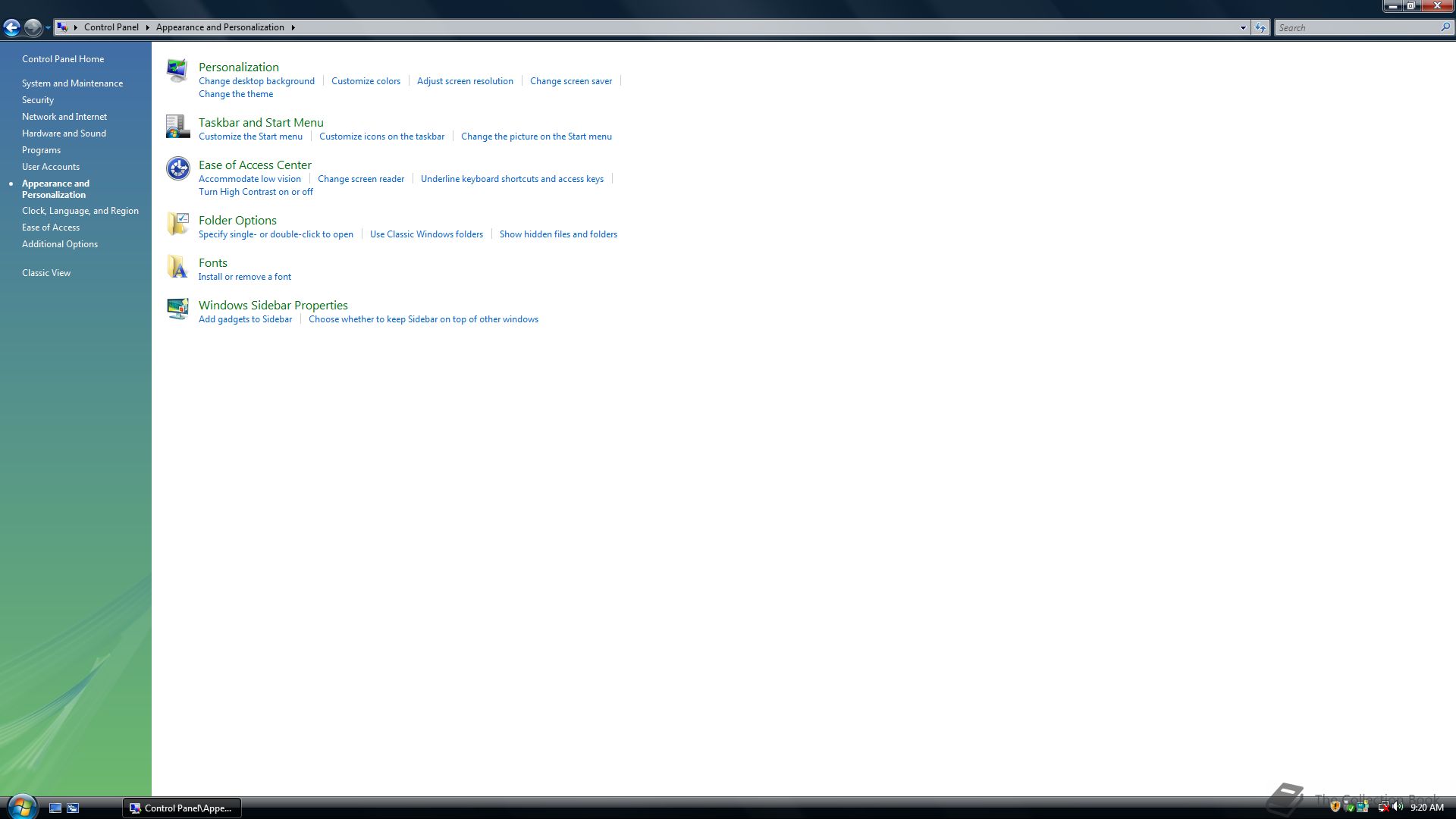Open Windows Sidebar Properties heading
1456x819 pixels.
tap(273, 305)
